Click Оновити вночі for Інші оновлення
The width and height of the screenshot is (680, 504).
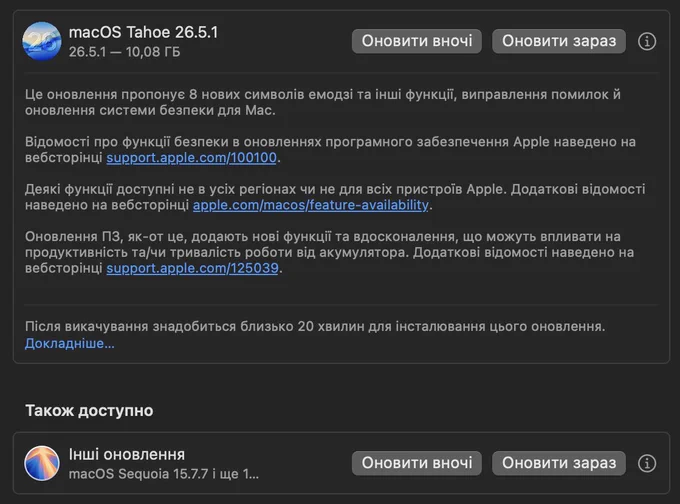tap(417, 463)
